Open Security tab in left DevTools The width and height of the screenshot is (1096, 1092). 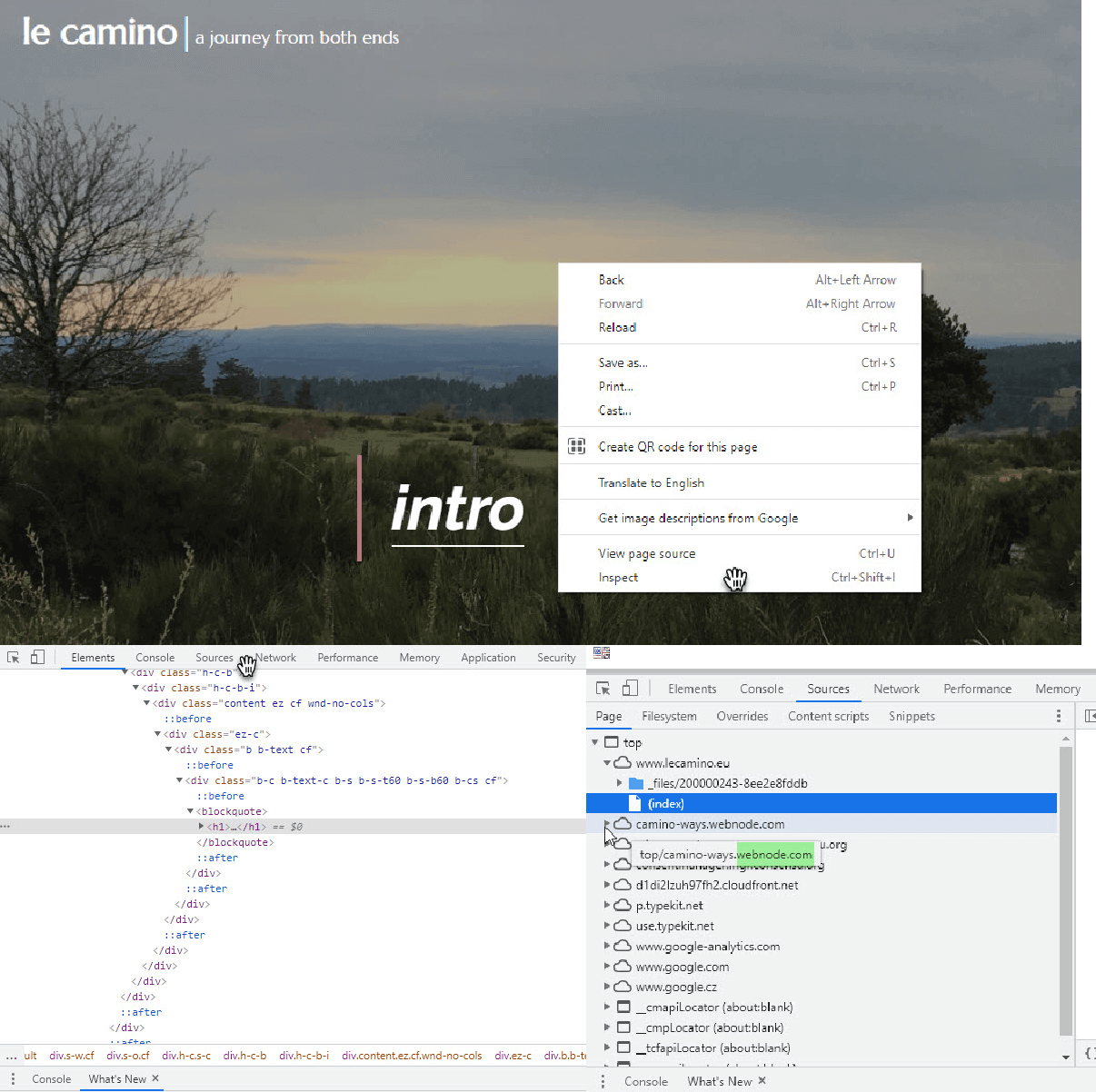coord(556,658)
